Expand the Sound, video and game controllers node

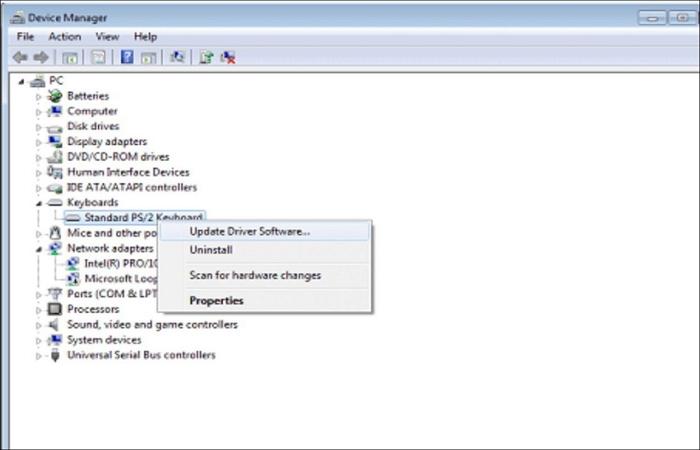(39, 325)
